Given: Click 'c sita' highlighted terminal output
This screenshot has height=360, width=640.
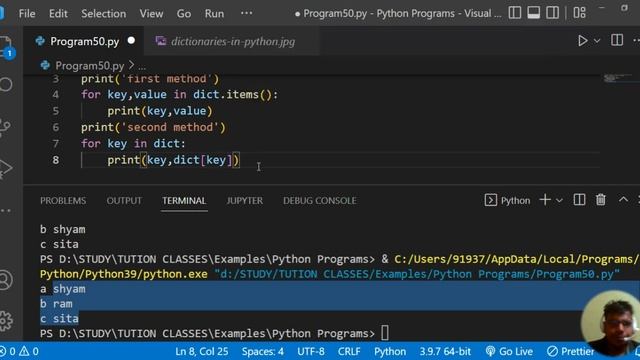Looking at the screenshot, I should click(x=59, y=318).
